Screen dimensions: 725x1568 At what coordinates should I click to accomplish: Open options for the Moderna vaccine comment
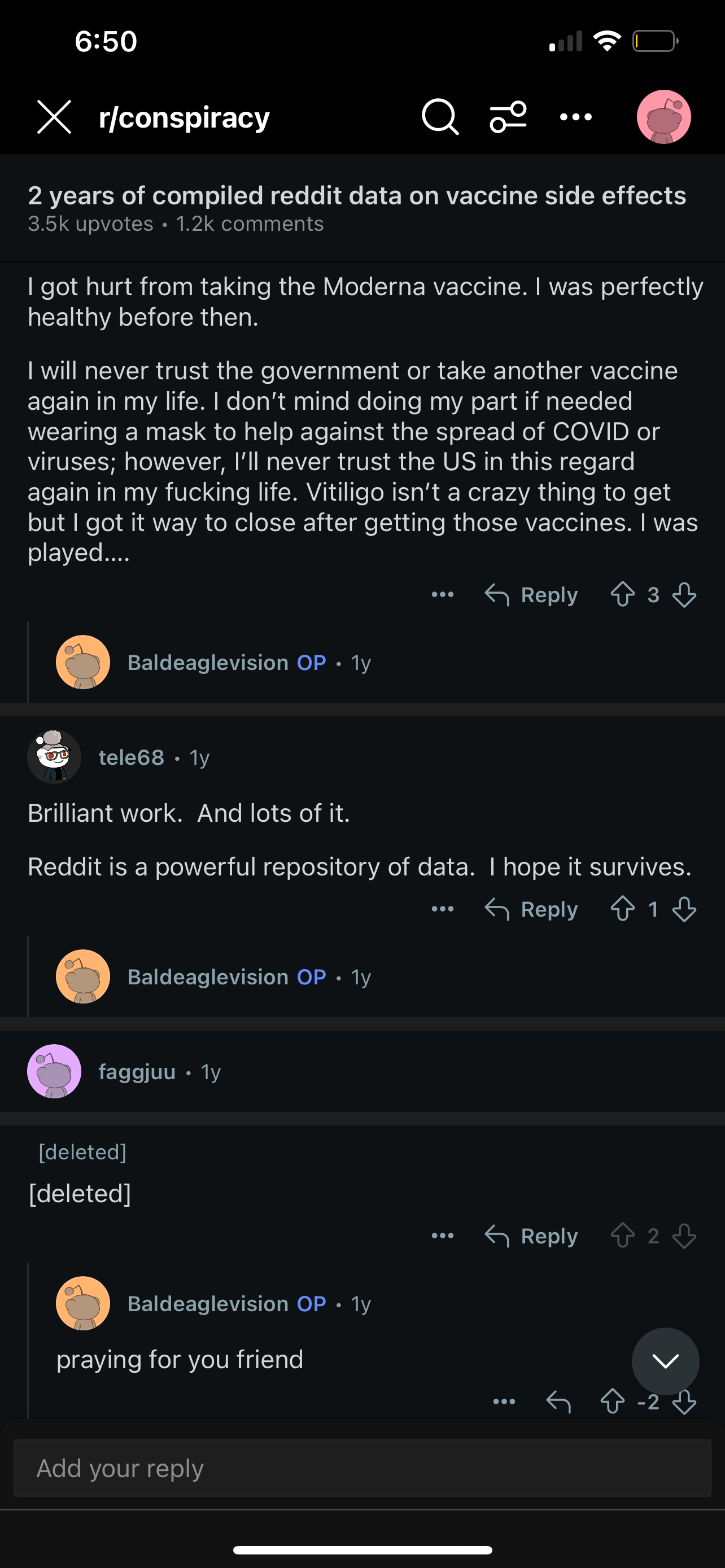tap(443, 595)
